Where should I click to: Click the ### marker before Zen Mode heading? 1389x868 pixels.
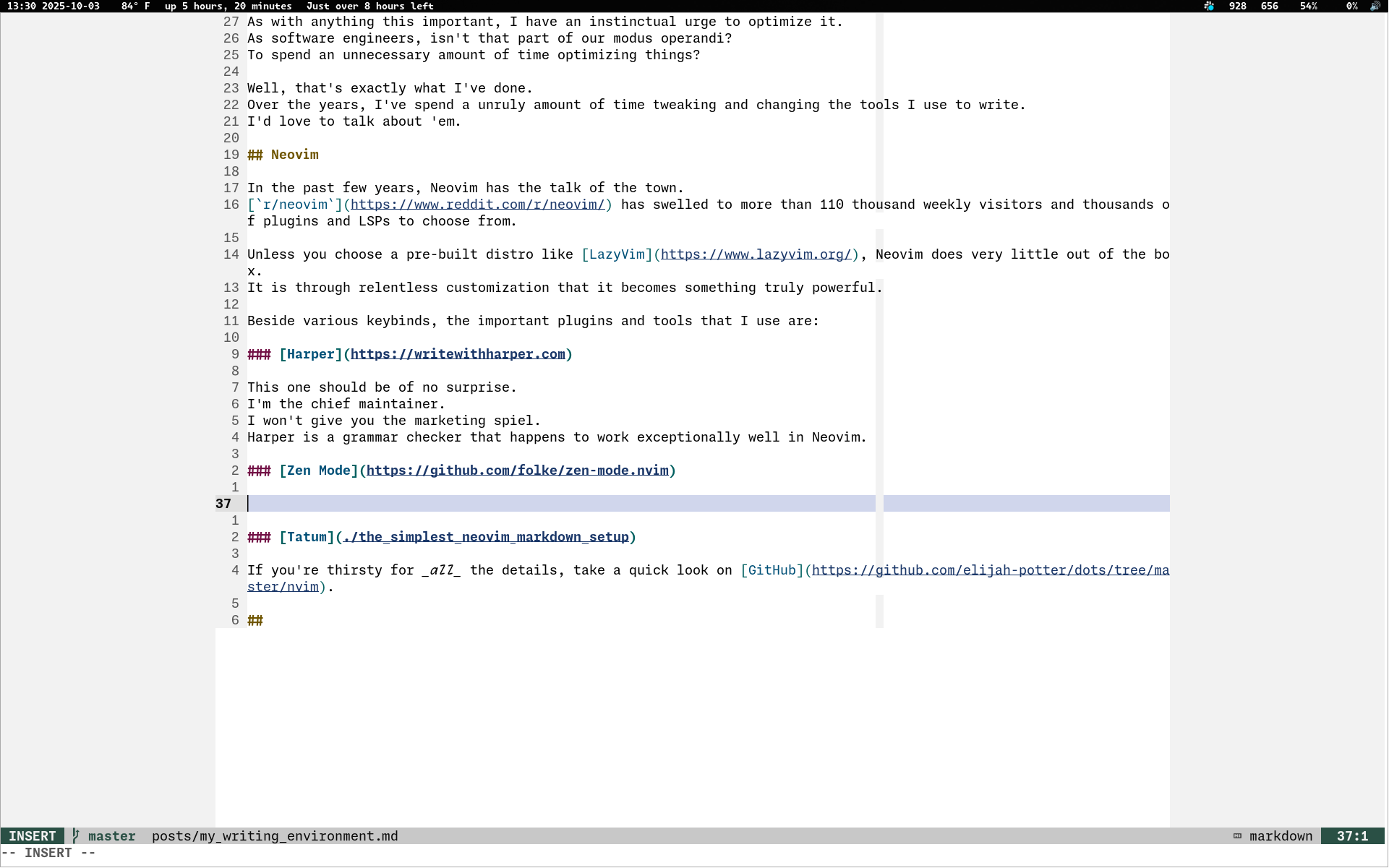259,470
